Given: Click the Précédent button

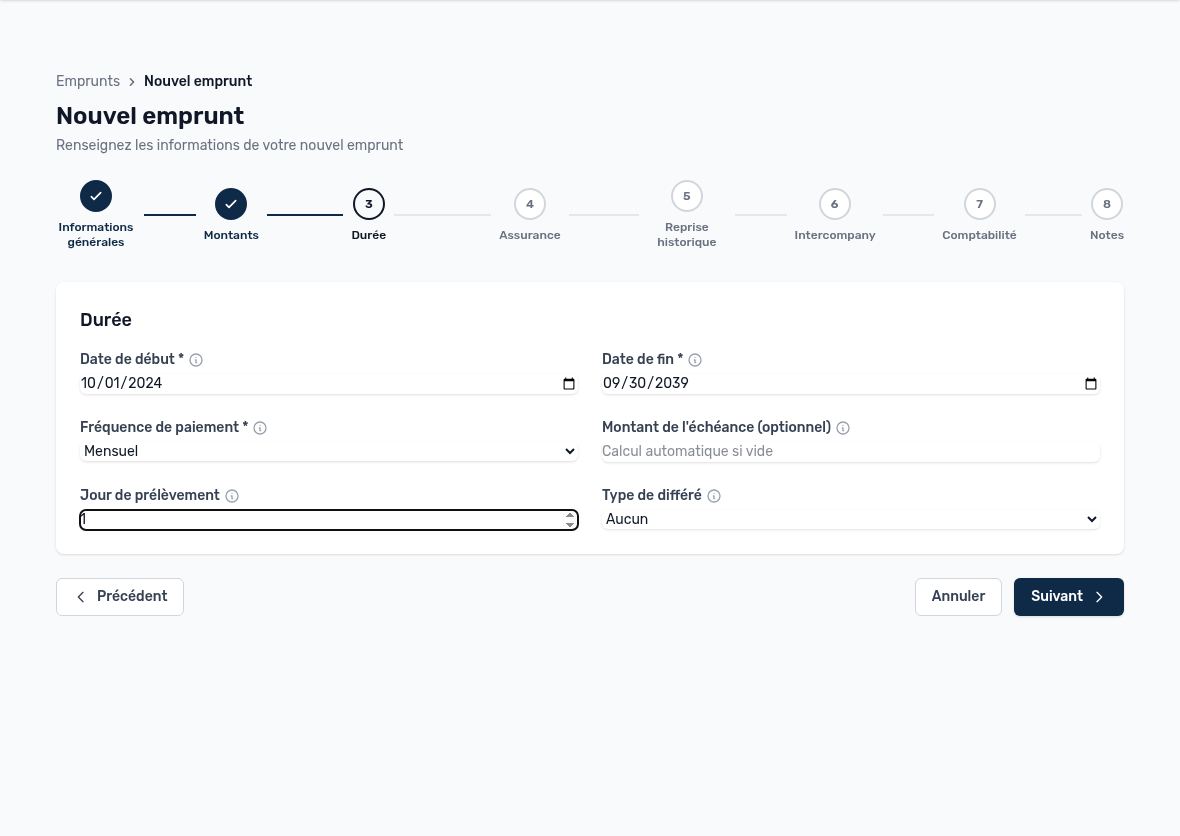Looking at the screenshot, I should click(120, 597).
